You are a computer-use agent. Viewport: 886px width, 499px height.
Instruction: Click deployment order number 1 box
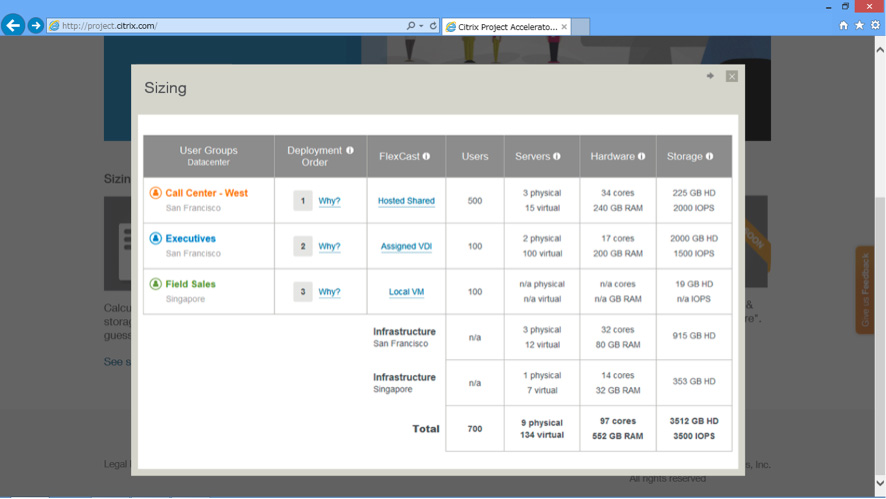tap(303, 201)
